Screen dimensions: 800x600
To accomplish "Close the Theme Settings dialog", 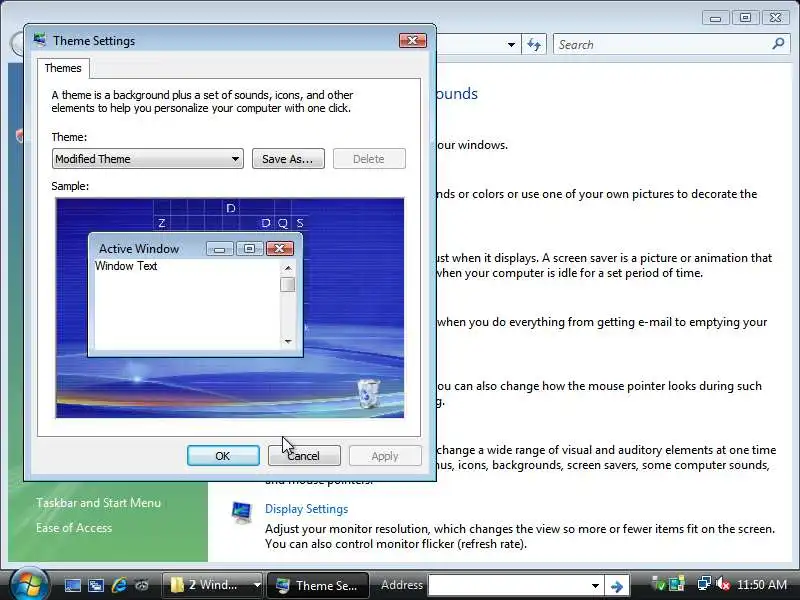I will pyautogui.click(x=412, y=40).
